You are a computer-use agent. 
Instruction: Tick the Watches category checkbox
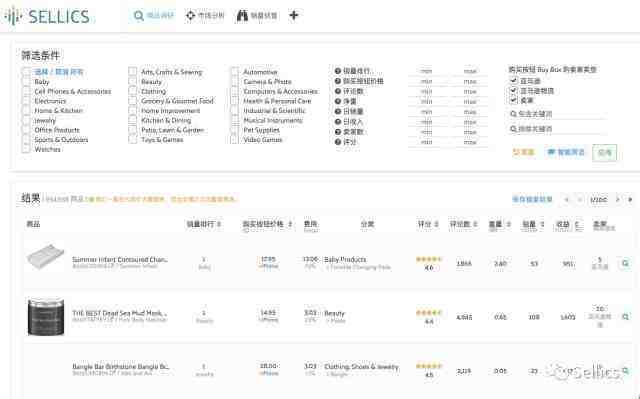(26, 149)
